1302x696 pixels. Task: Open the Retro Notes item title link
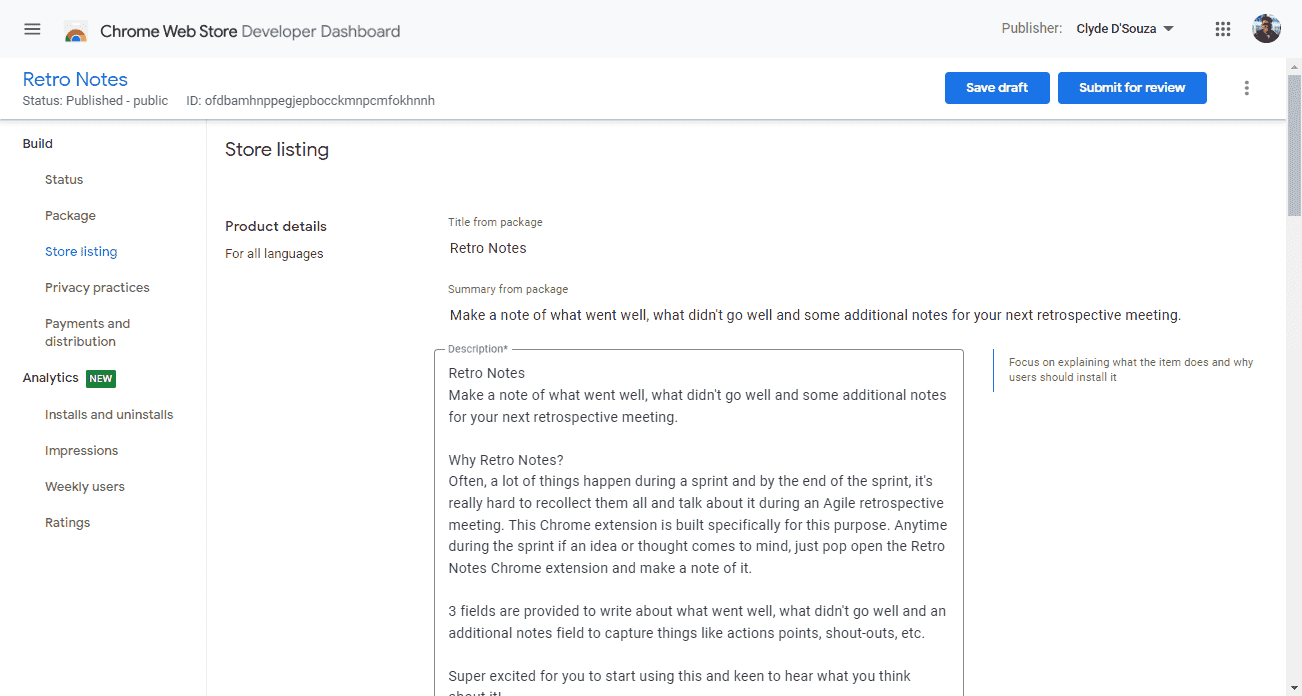point(75,79)
